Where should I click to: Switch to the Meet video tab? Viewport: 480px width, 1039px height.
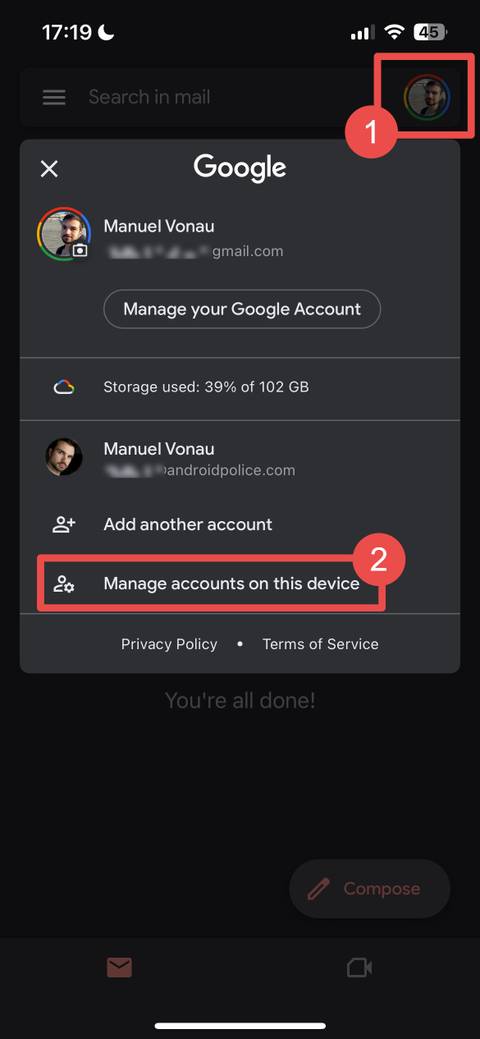tap(360, 968)
